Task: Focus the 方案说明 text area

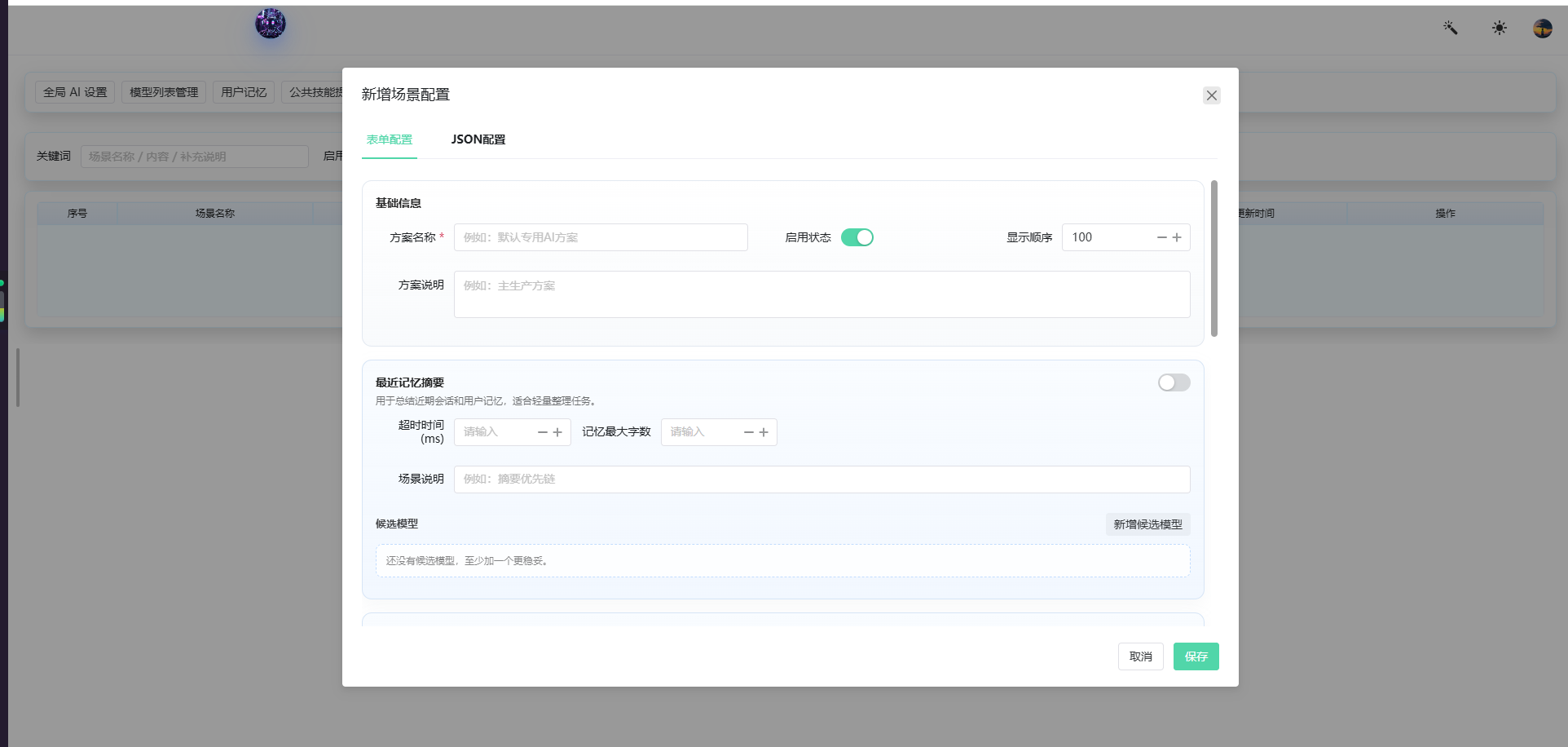Action: (822, 294)
